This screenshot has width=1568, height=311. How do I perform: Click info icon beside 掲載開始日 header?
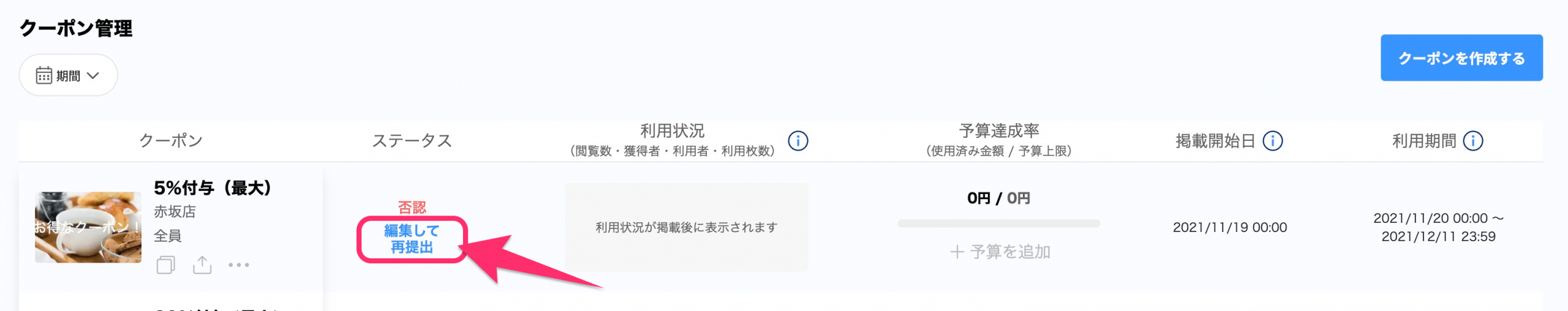coord(1273,141)
